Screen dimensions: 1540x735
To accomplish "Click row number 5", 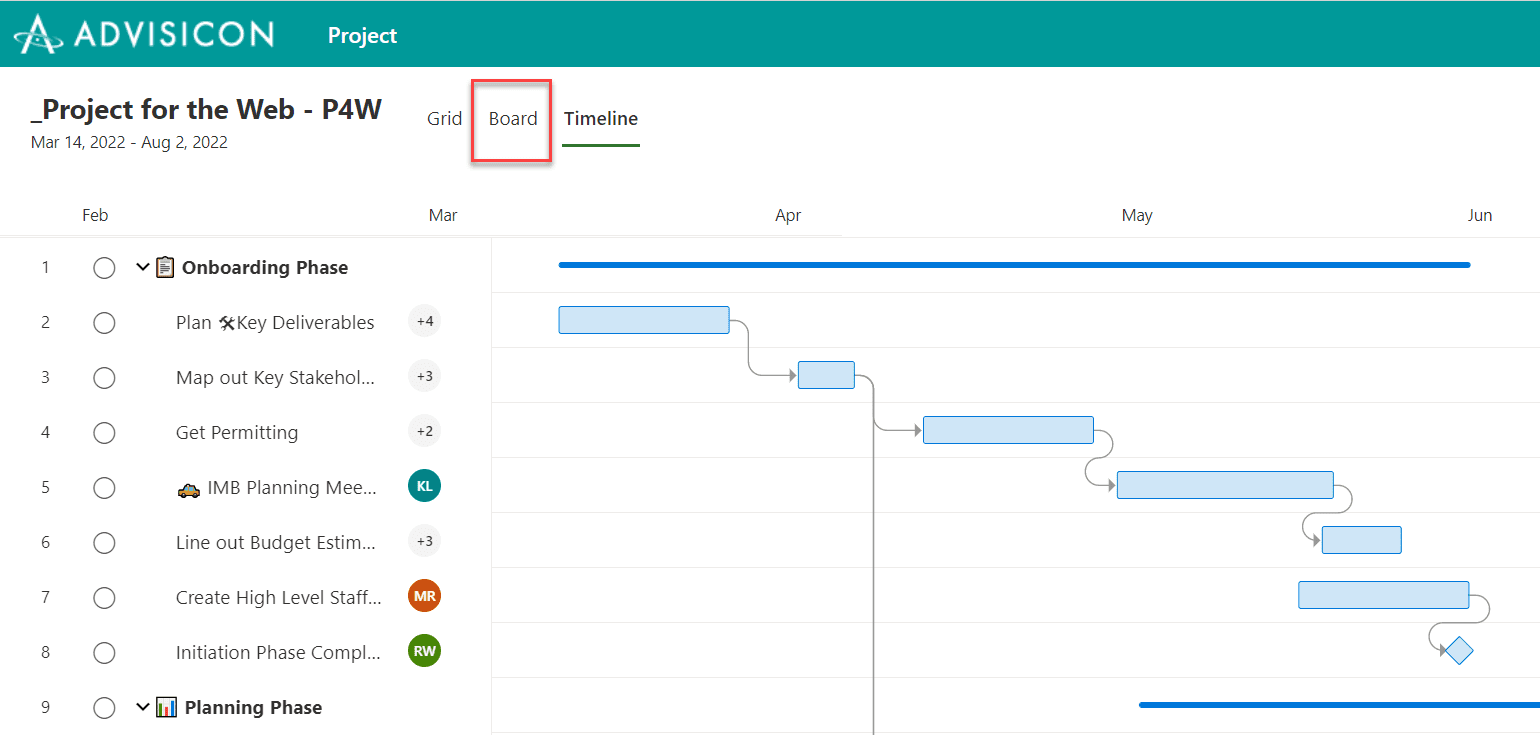I will [x=45, y=488].
